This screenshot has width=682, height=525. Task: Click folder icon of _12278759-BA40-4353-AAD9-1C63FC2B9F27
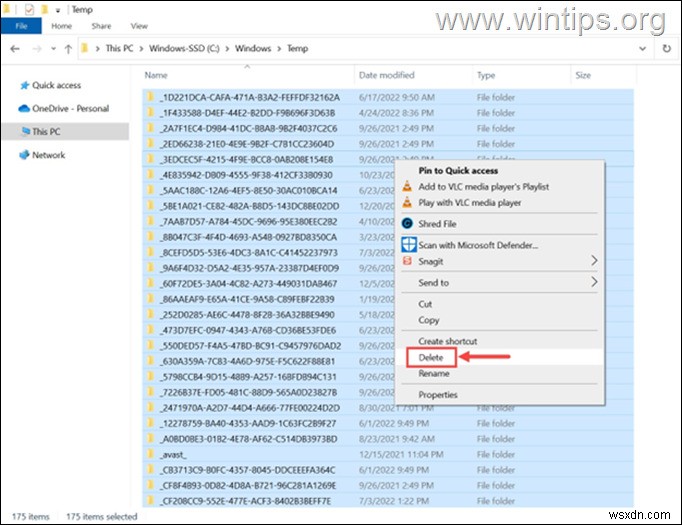150,423
